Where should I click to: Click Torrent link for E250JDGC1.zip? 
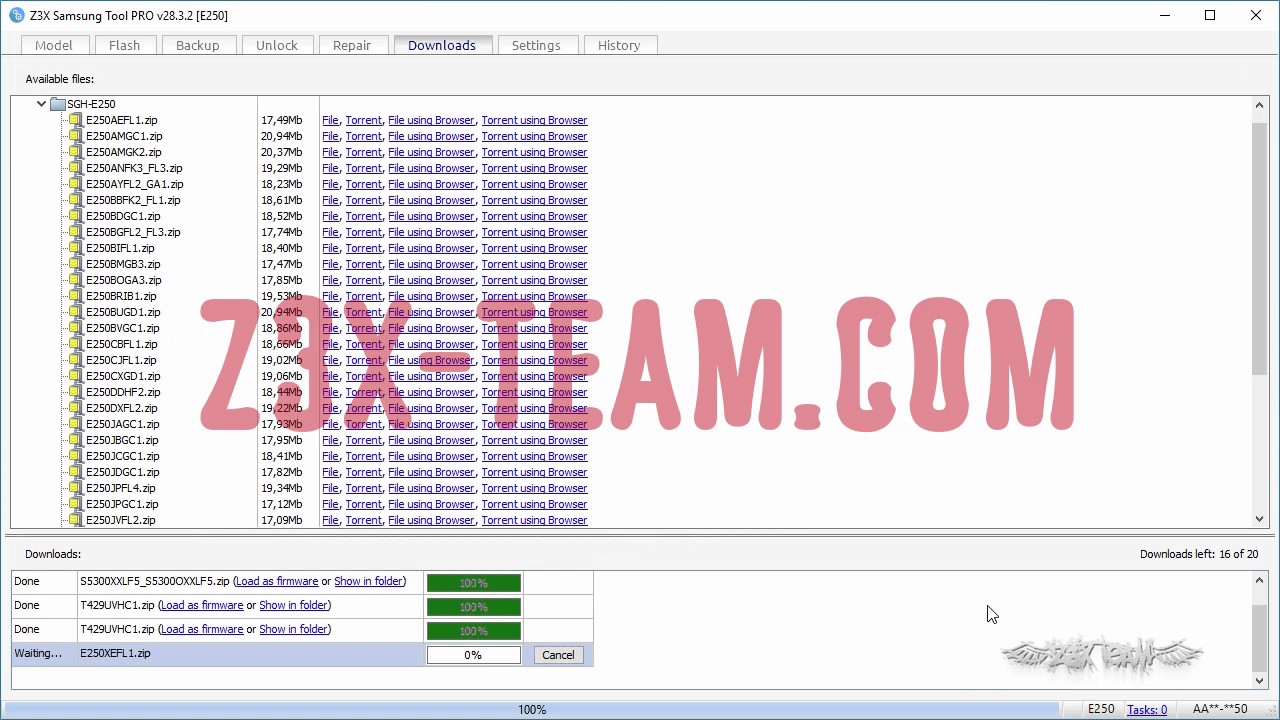point(363,472)
